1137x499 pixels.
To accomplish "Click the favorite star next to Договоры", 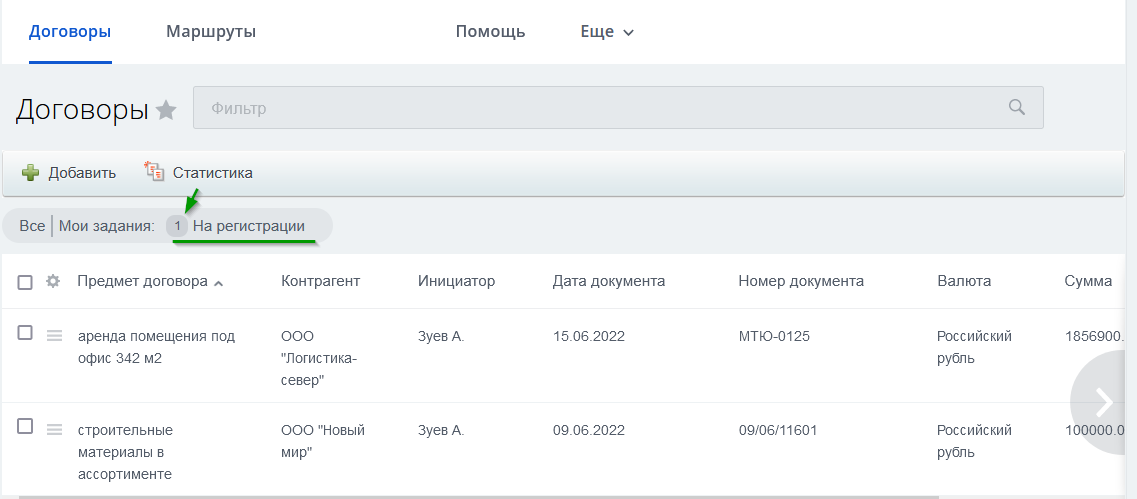I will tap(166, 110).
